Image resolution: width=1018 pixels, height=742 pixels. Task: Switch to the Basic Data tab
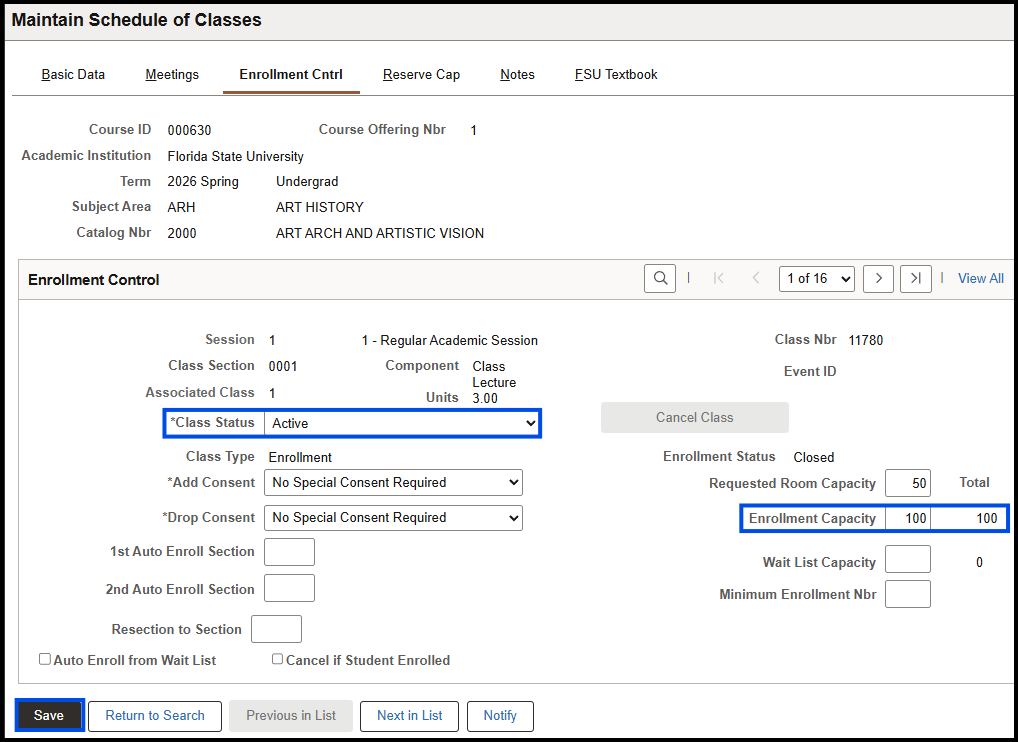[x=73, y=74]
